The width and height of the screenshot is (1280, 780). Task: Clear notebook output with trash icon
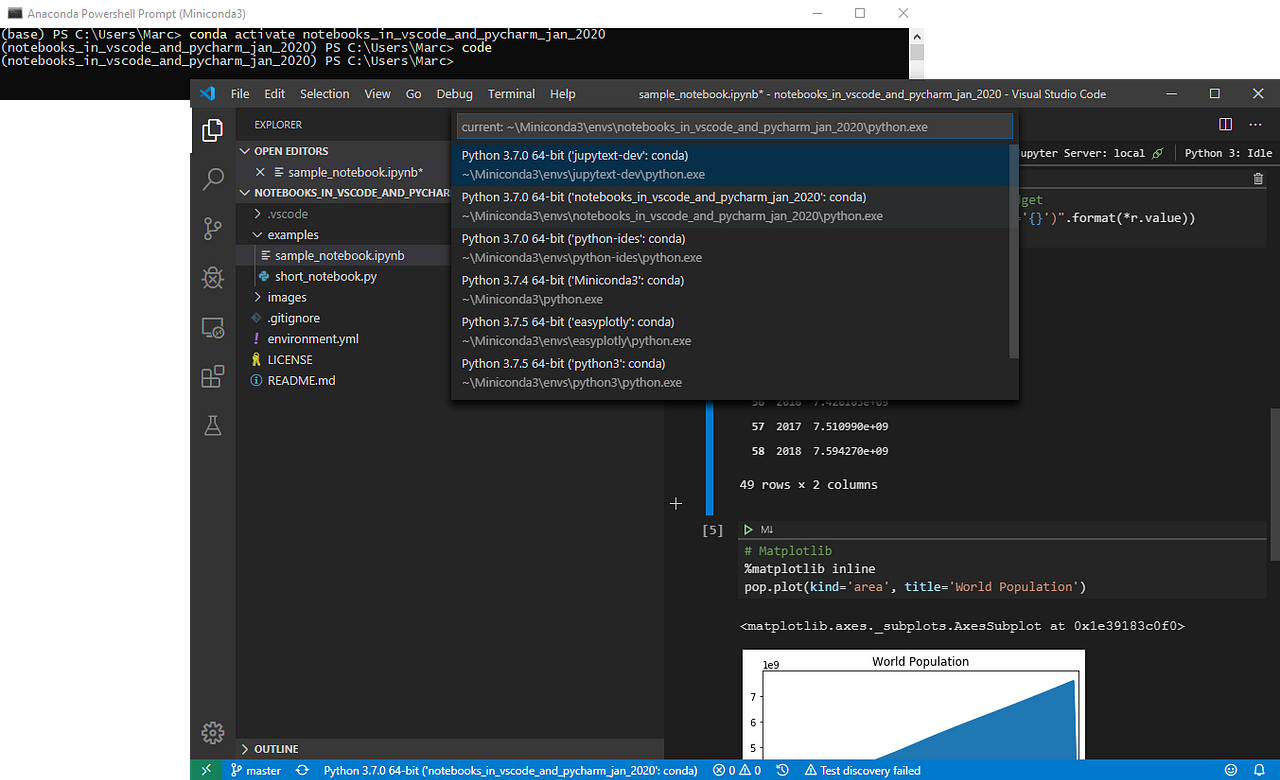tap(1257, 177)
